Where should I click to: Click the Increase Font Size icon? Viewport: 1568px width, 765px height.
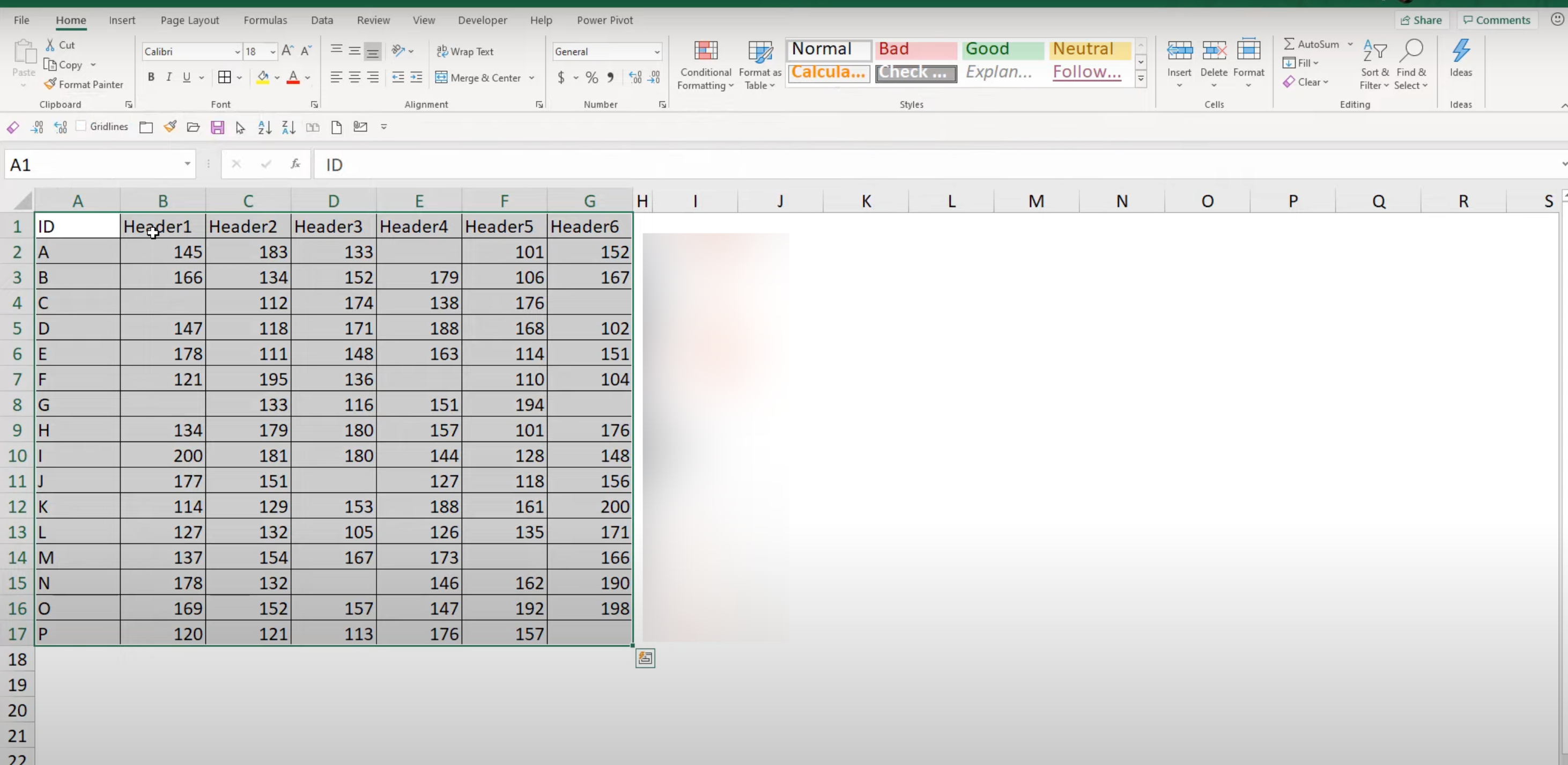tap(287, 51)
